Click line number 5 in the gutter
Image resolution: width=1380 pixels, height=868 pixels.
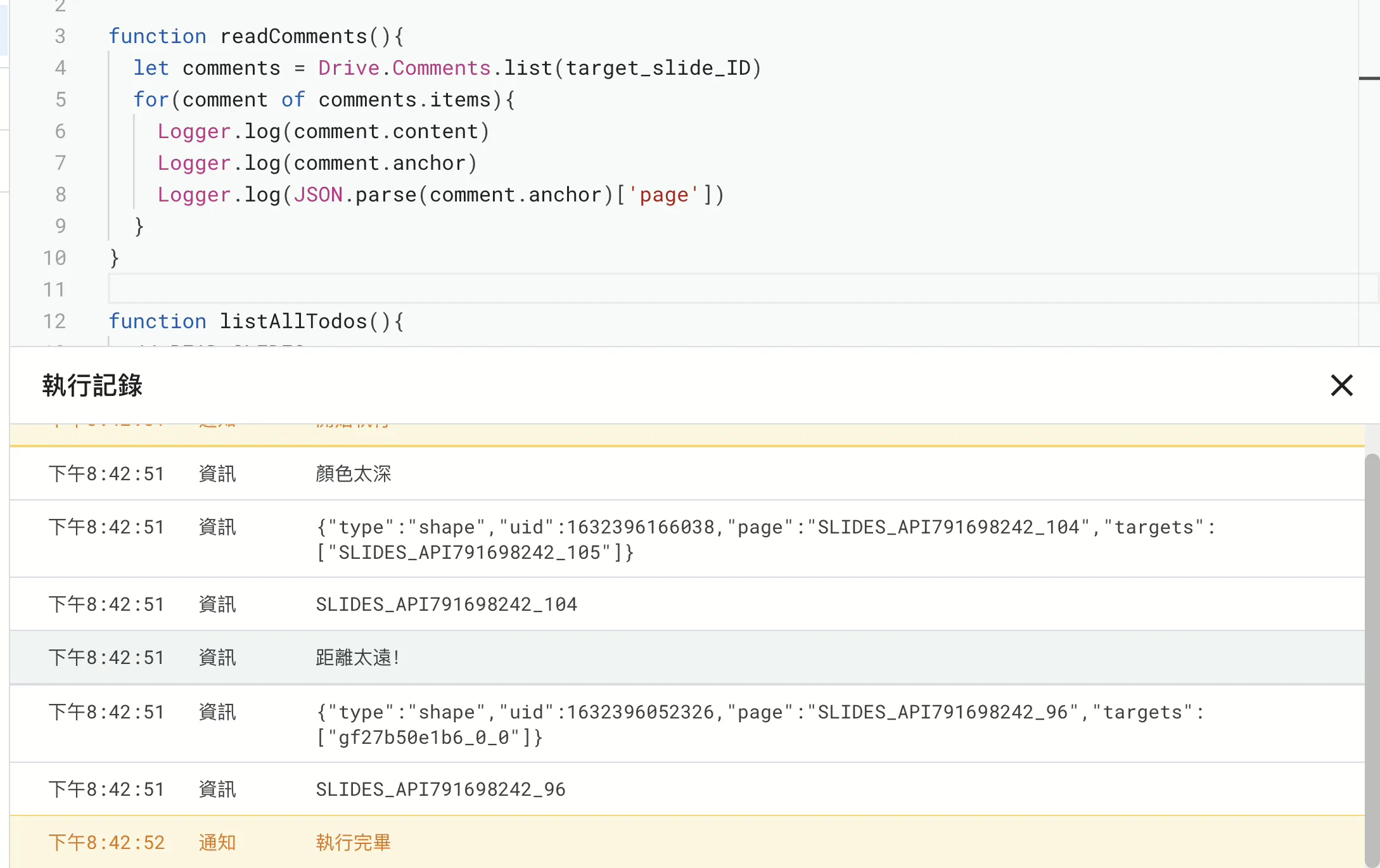coord(60,99)
